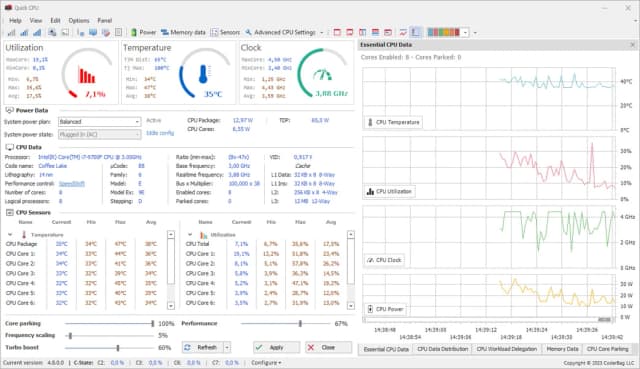The height and width of the screenshot is (369, 640).
Task: Select the CPU Total utilization row
Action: click(265, 244)
